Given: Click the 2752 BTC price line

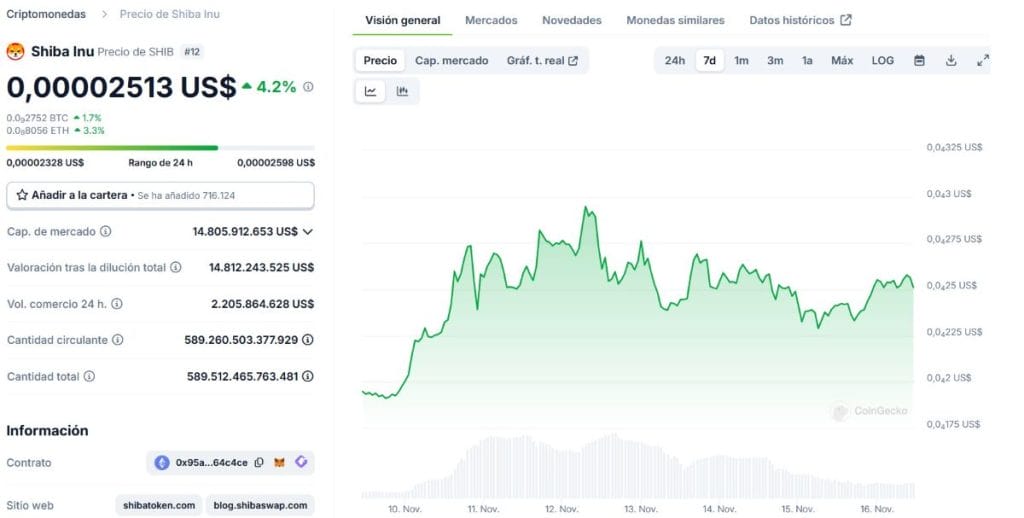Looking at the screenshot, I should click(54, 118).
